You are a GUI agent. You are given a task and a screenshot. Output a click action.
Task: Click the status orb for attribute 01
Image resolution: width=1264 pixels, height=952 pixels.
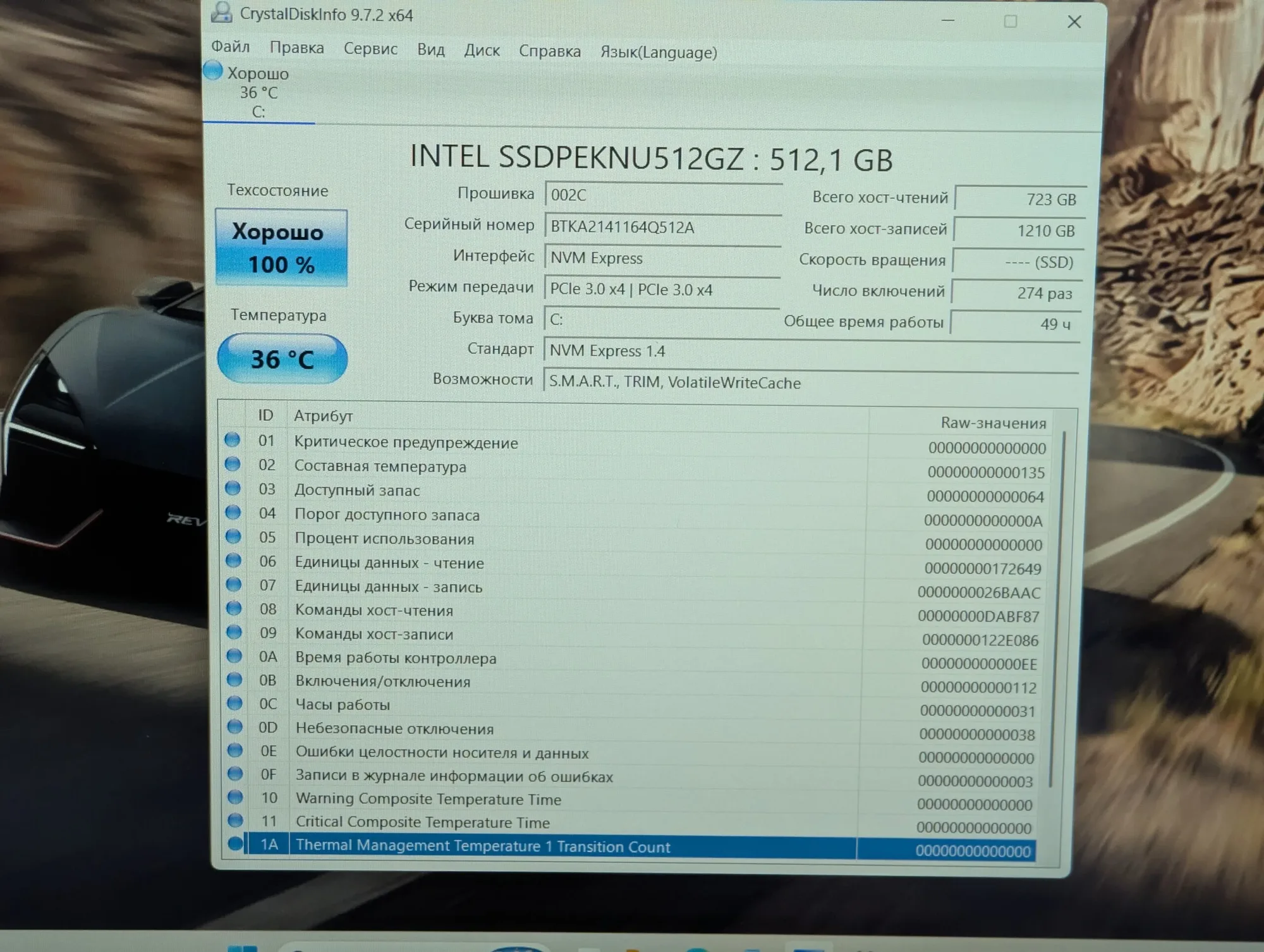click(x=232, y=439)
